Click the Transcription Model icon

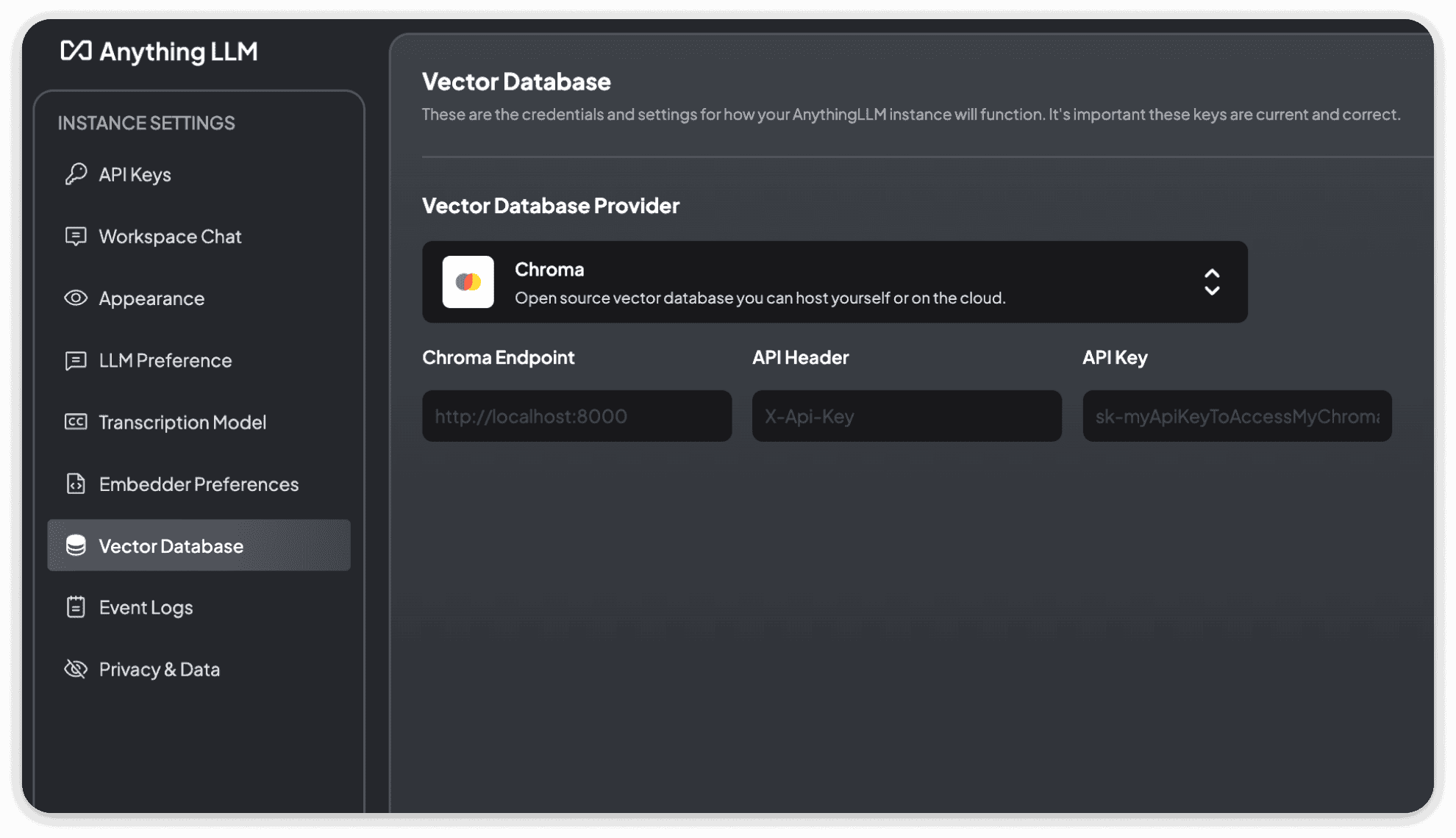click(76, 421)
